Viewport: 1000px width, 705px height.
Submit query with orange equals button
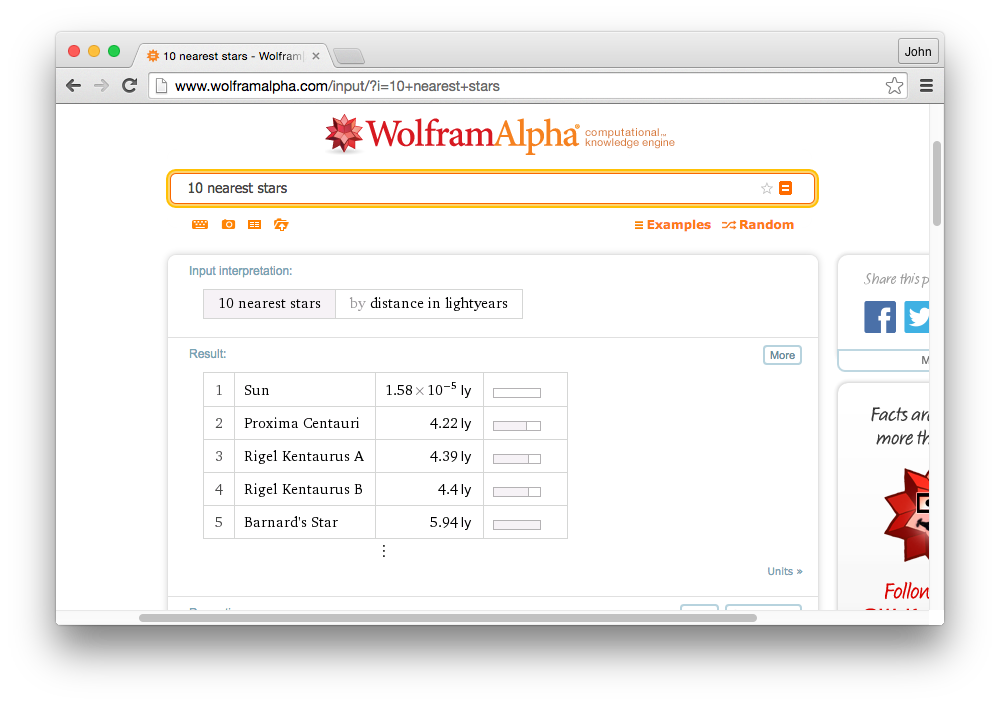point(786,188)
